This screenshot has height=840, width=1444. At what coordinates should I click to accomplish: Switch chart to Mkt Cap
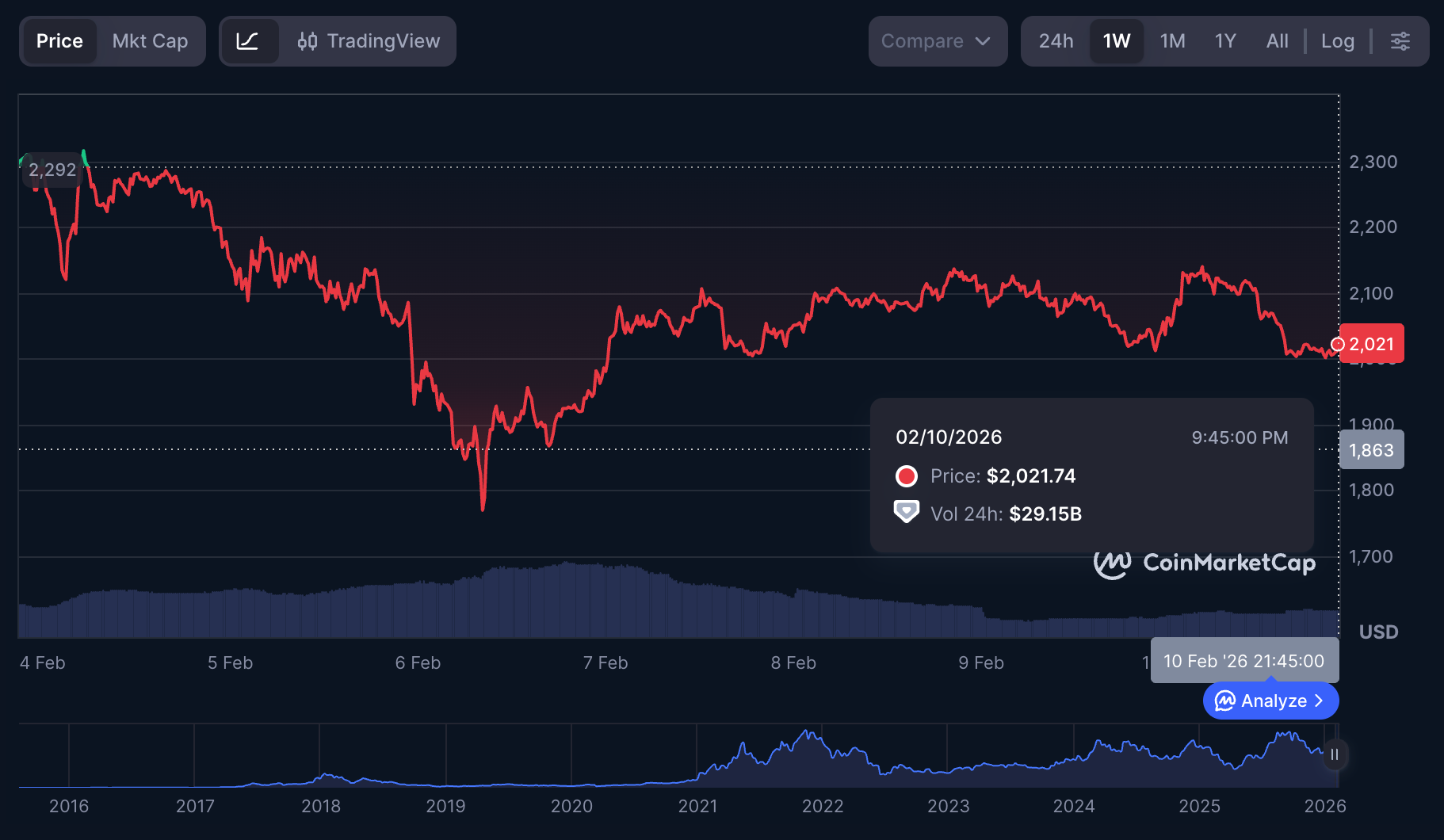point(150,41)
